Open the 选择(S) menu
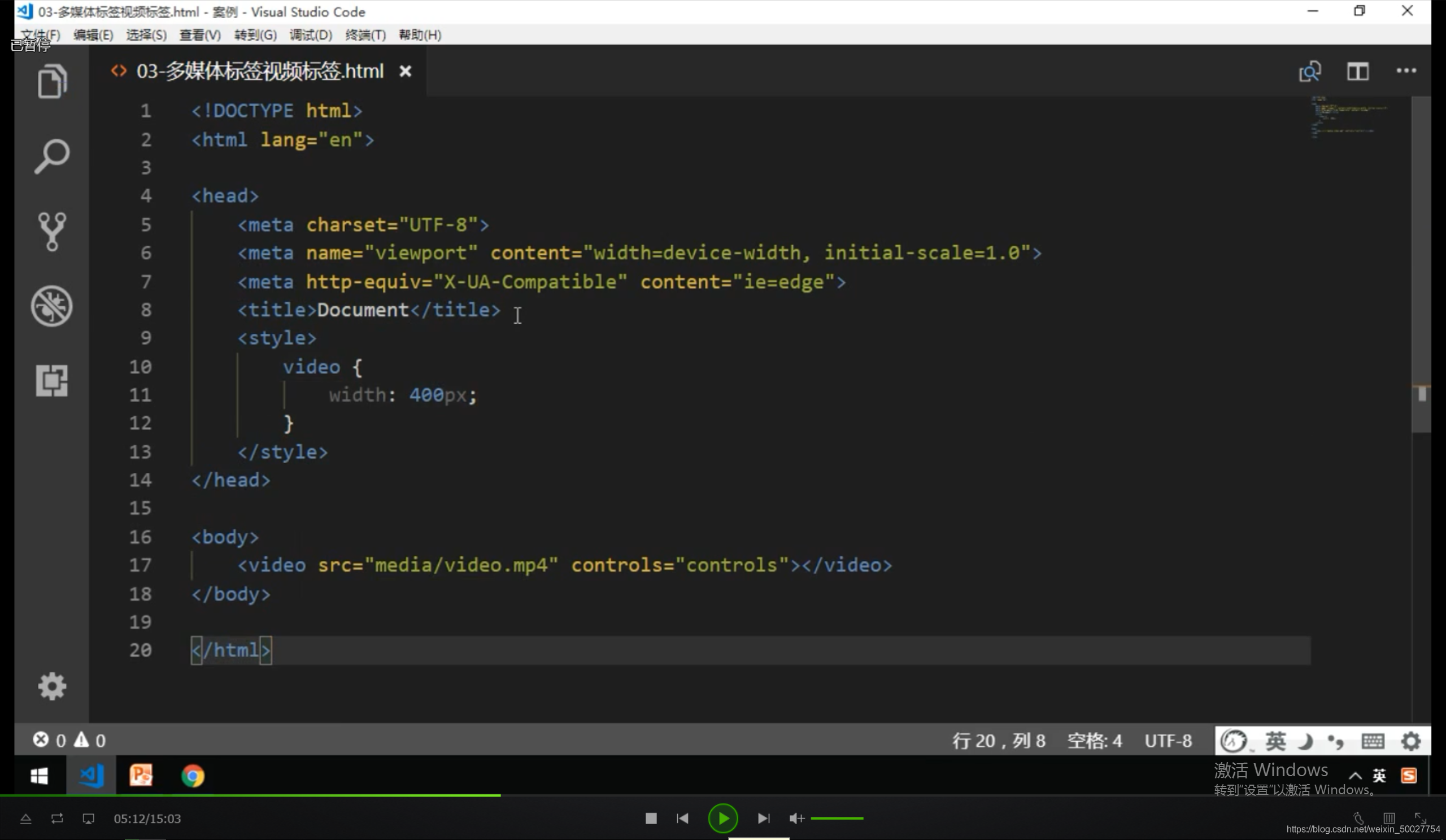Viewport: 1446px width, 840px height. pos(146,35)
